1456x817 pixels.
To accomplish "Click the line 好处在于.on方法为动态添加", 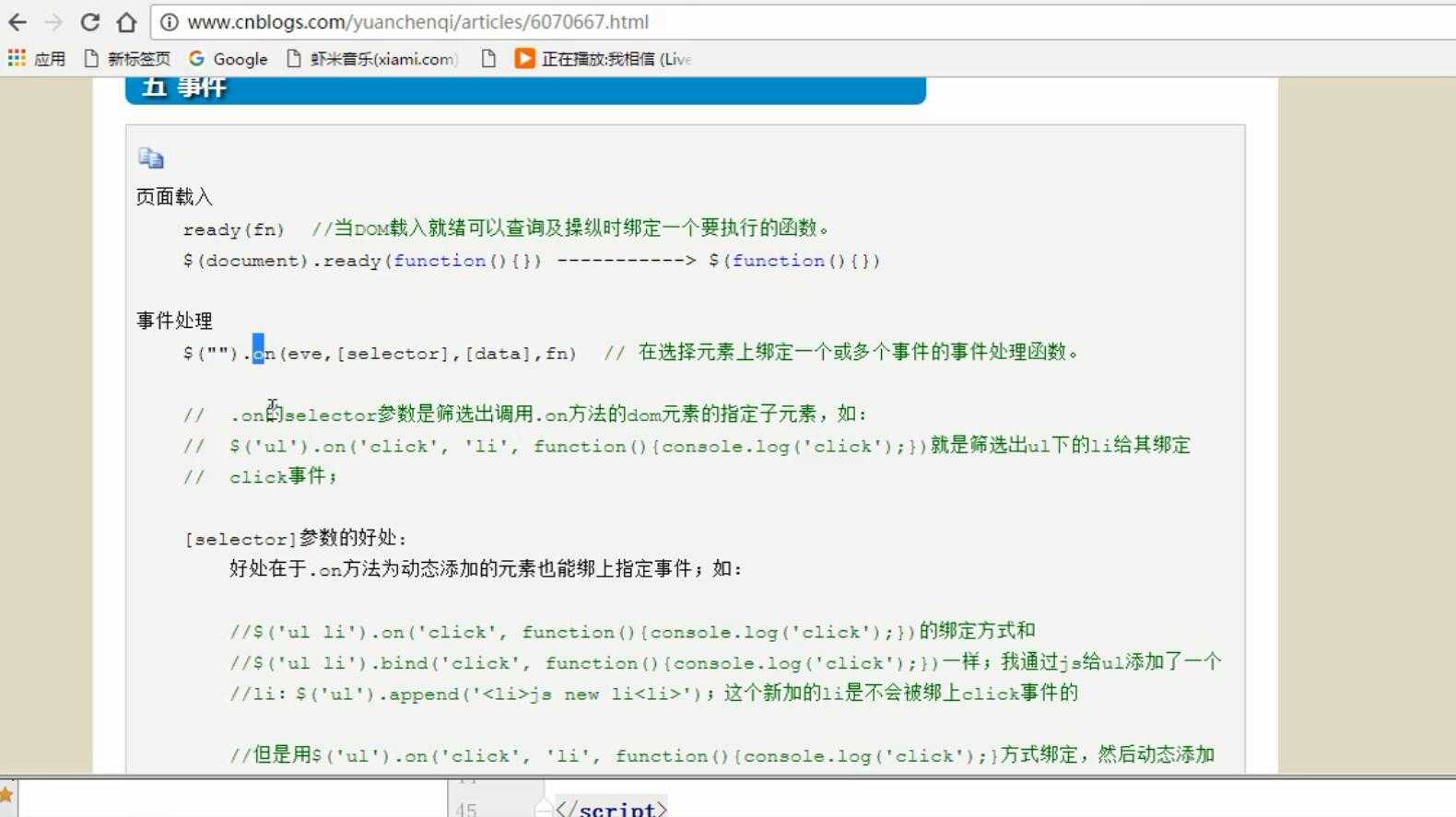I will [x=486, y=569].
